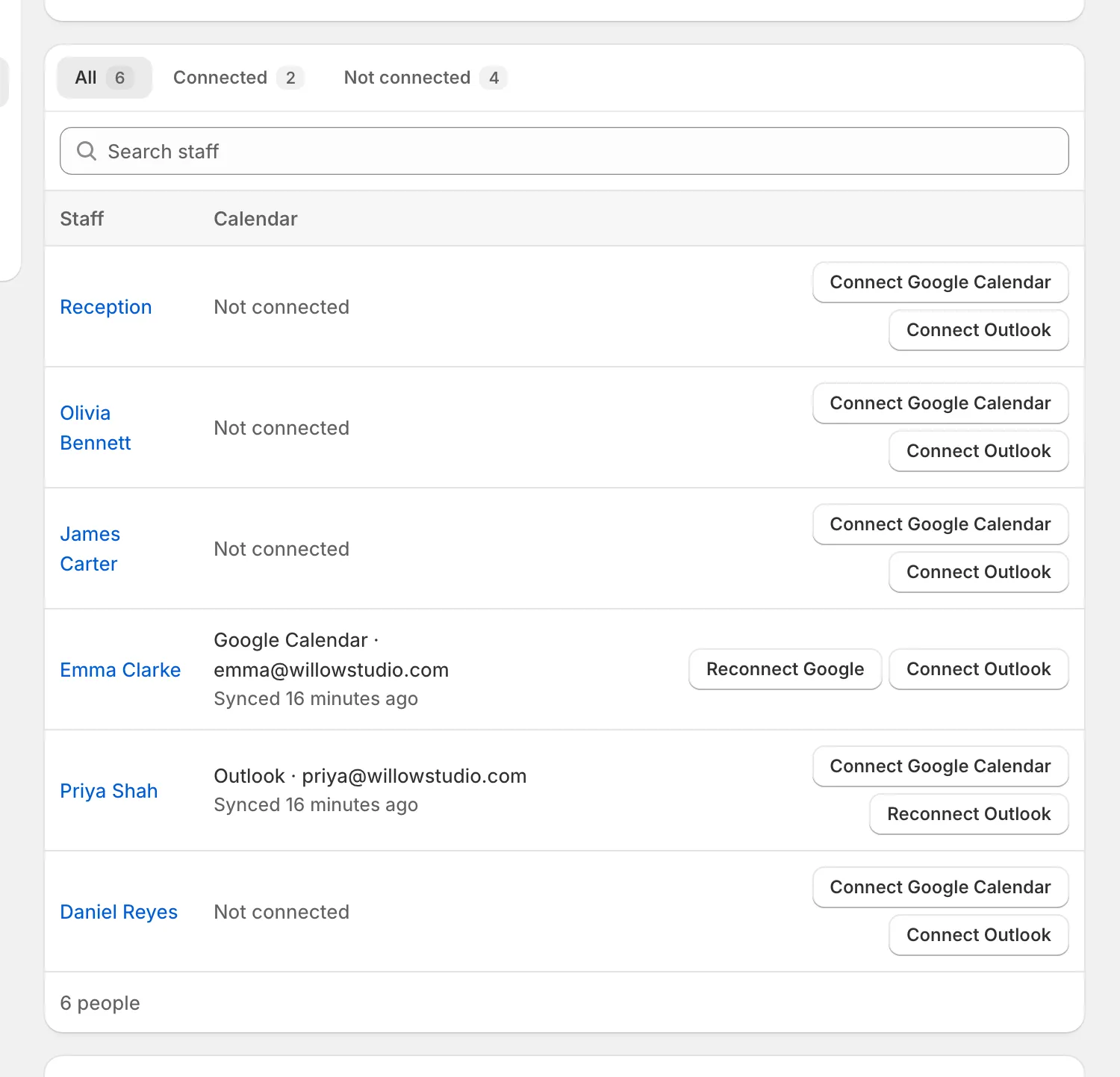Connect Outlook for Reception
This screenshot has width=1120, height=1077.
(979, 330)
